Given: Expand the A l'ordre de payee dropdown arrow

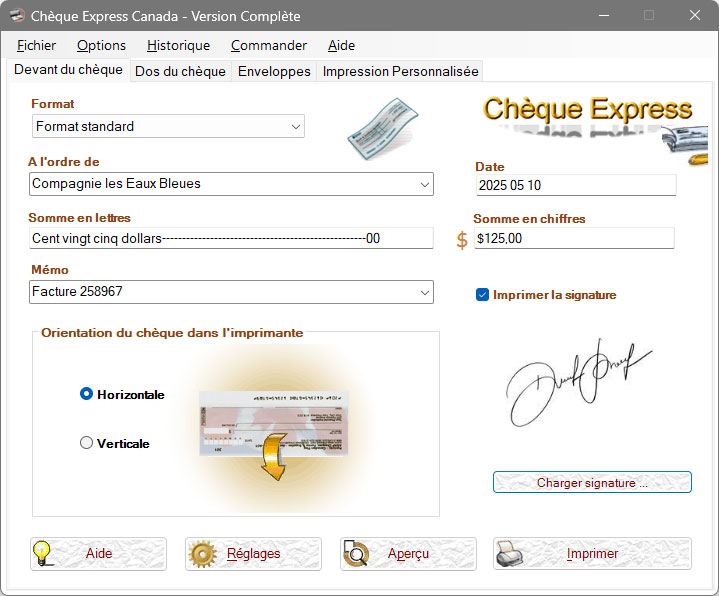Looking at the screenshot, I should coord(425,184).
